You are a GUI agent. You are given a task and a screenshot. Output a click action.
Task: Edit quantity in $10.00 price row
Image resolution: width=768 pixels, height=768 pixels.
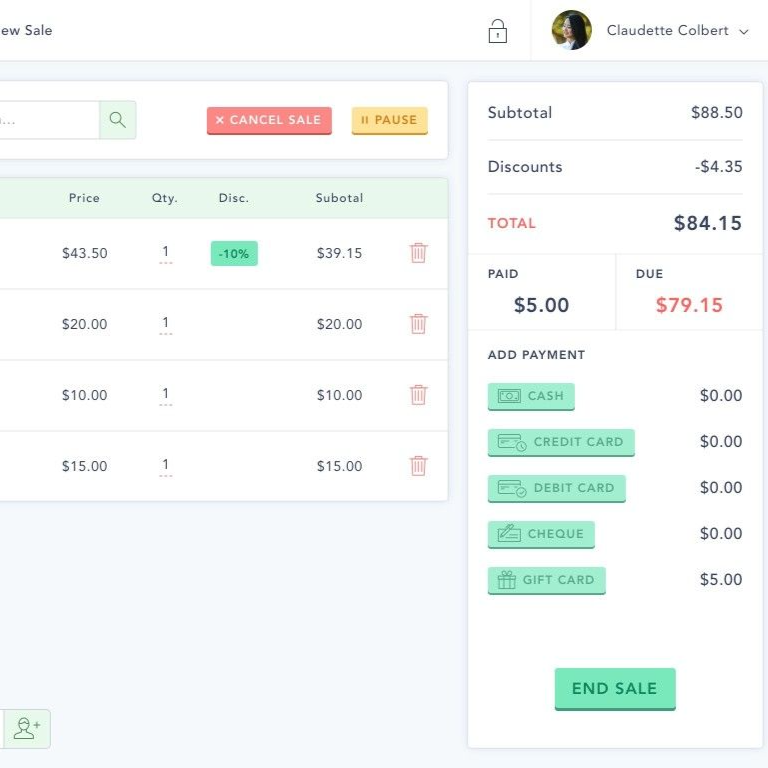coord(166,395)
